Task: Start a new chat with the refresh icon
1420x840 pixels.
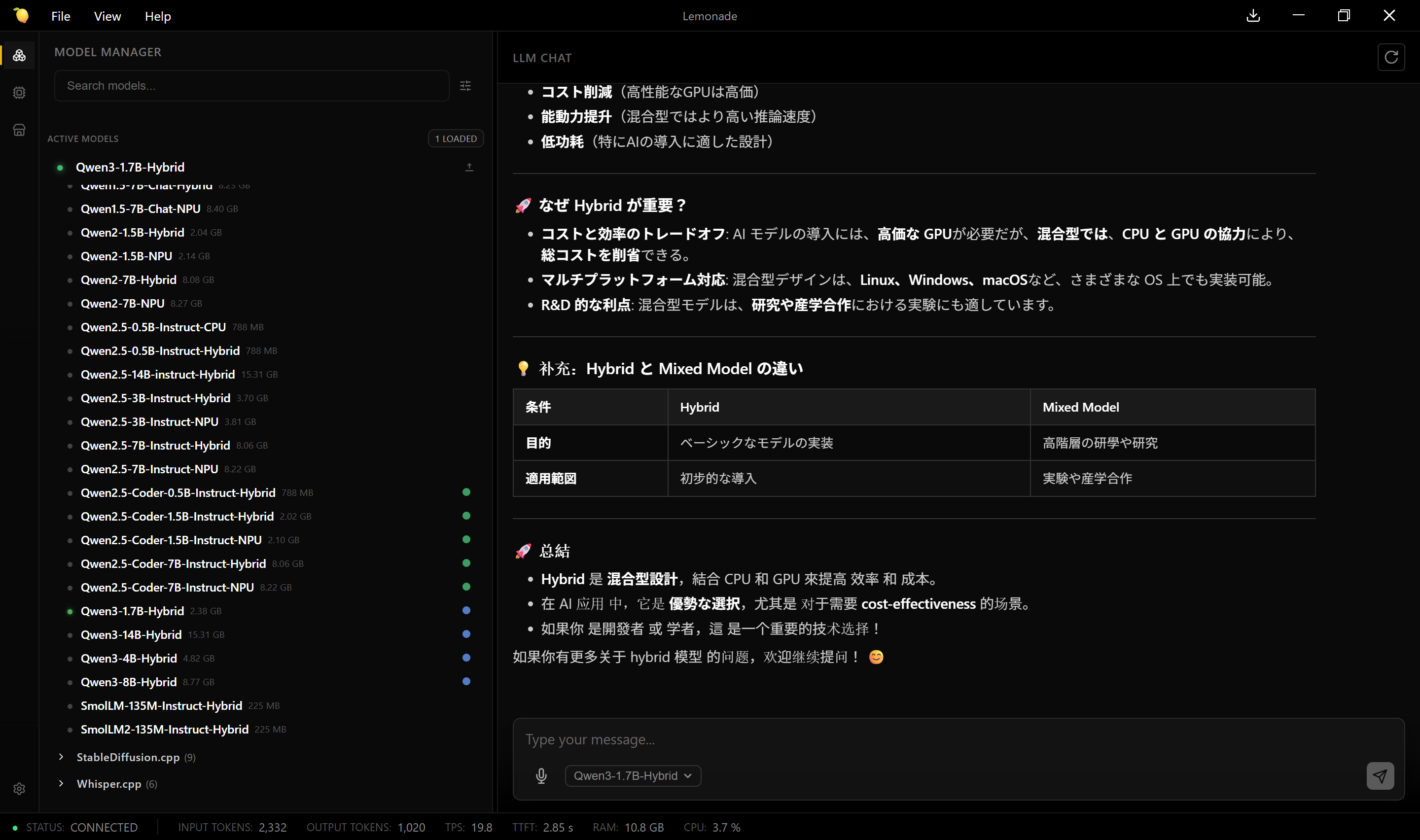Action: click(x=1390, y=57)
